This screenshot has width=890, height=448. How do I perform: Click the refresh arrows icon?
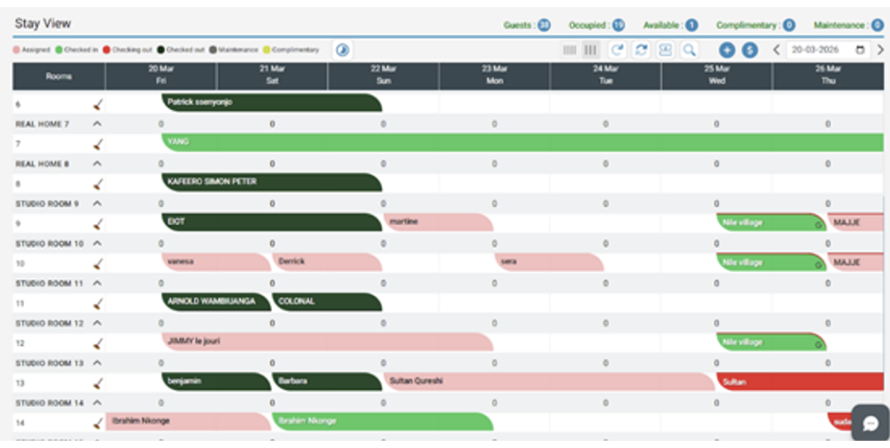[x=641, y=50]
